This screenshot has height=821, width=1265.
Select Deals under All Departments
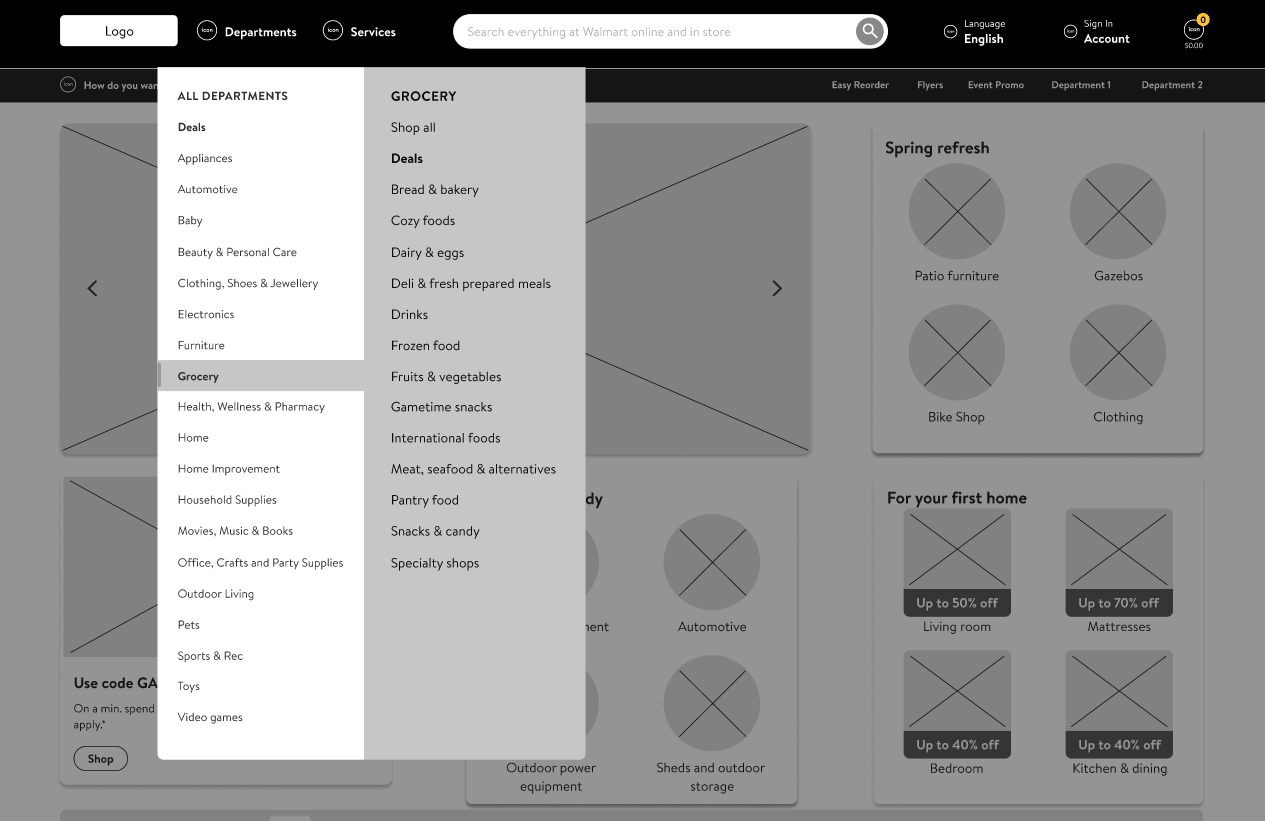tap(192, 127)
